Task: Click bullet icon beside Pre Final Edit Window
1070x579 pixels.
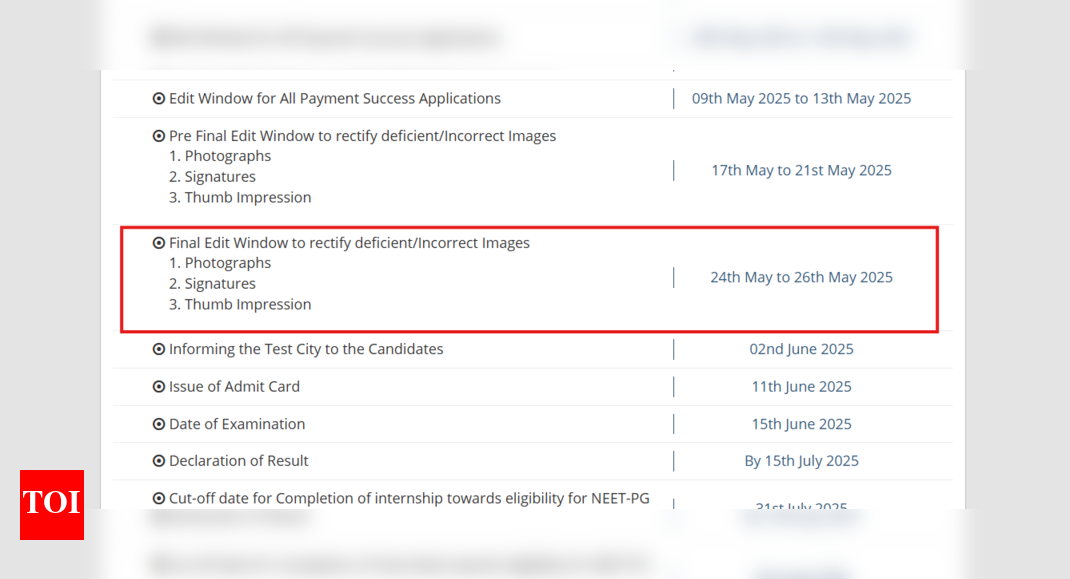Action: 159,136
